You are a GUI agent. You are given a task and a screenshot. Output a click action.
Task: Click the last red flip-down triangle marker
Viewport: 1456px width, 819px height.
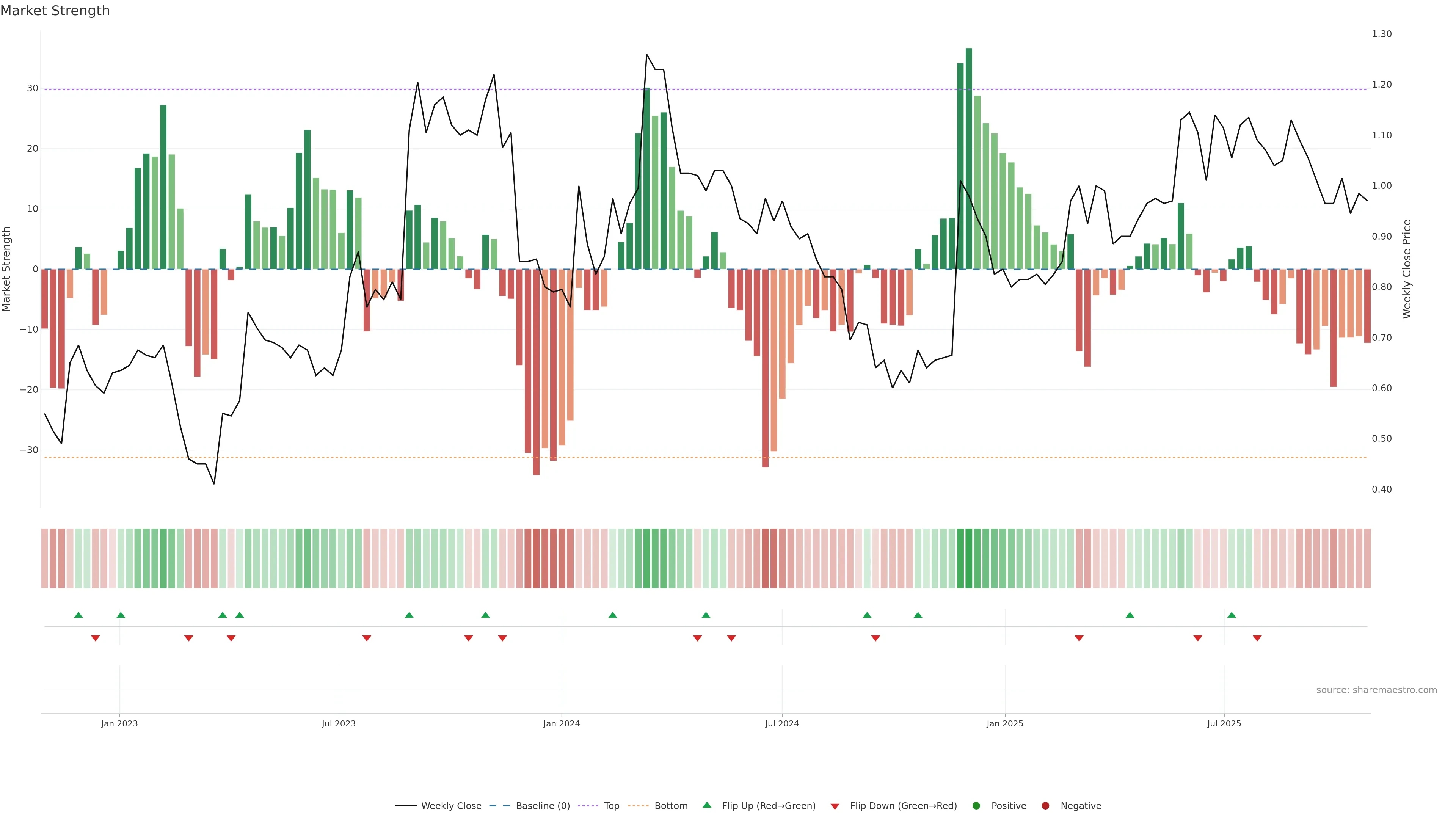point(1257,638)
